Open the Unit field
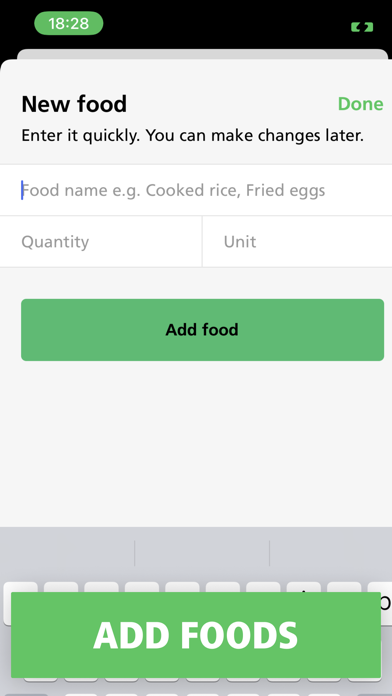 click(x=297, y=241)
